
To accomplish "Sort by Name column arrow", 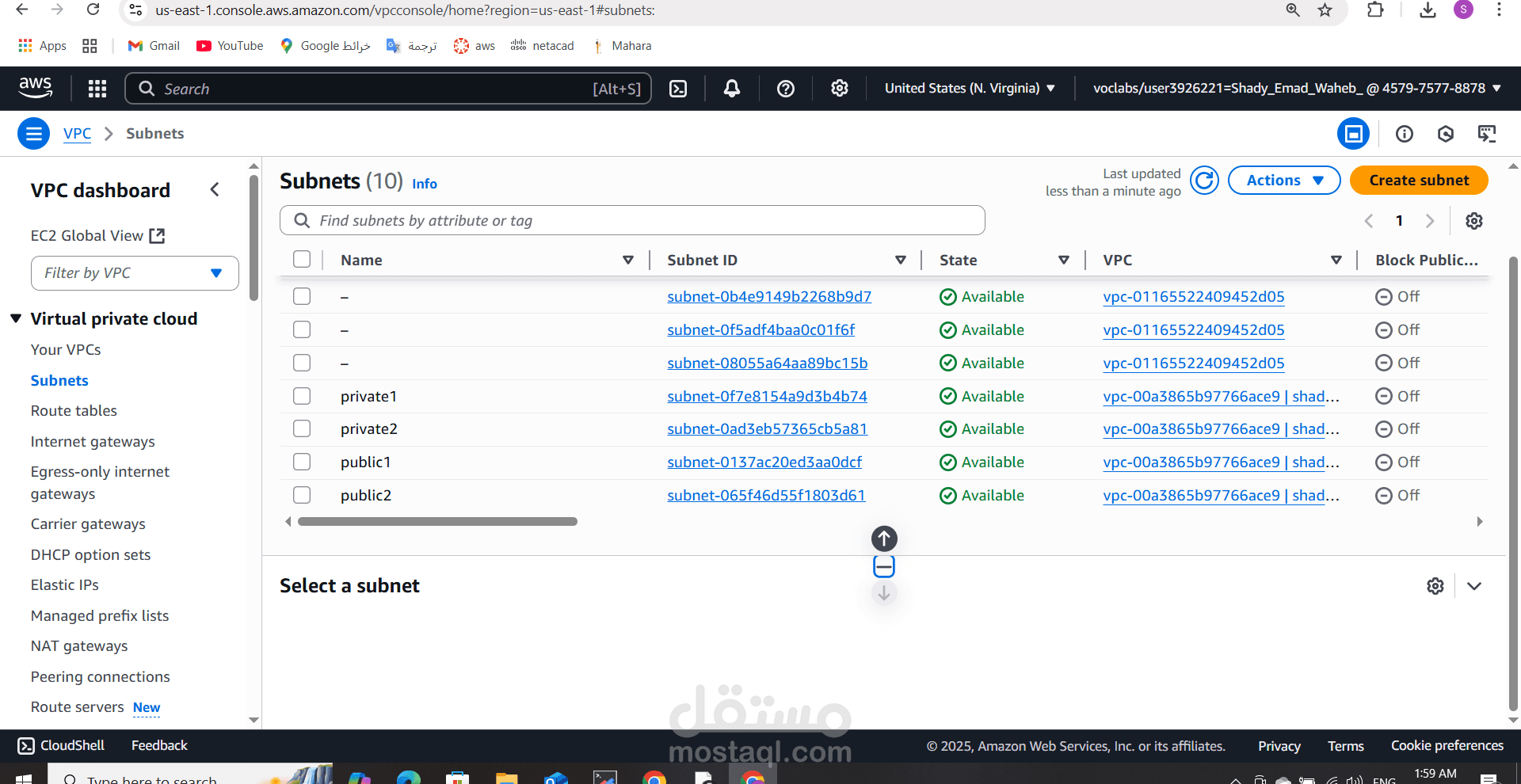I will click(x=628, y=260).
